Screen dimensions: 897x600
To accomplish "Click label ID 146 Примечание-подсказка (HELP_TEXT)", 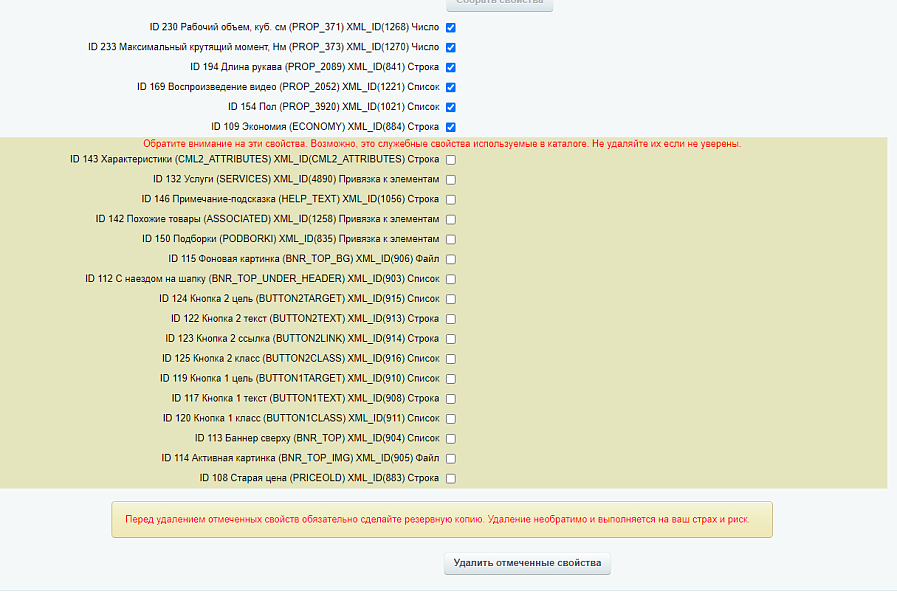I will coord(290,199).
